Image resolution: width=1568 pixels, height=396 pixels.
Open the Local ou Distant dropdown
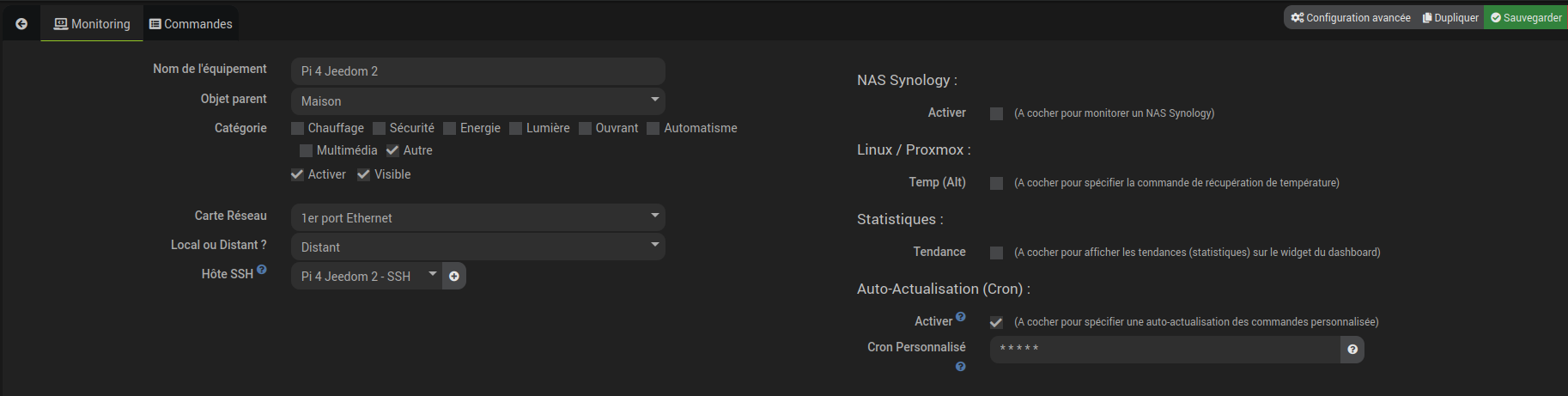click(478, 247)
